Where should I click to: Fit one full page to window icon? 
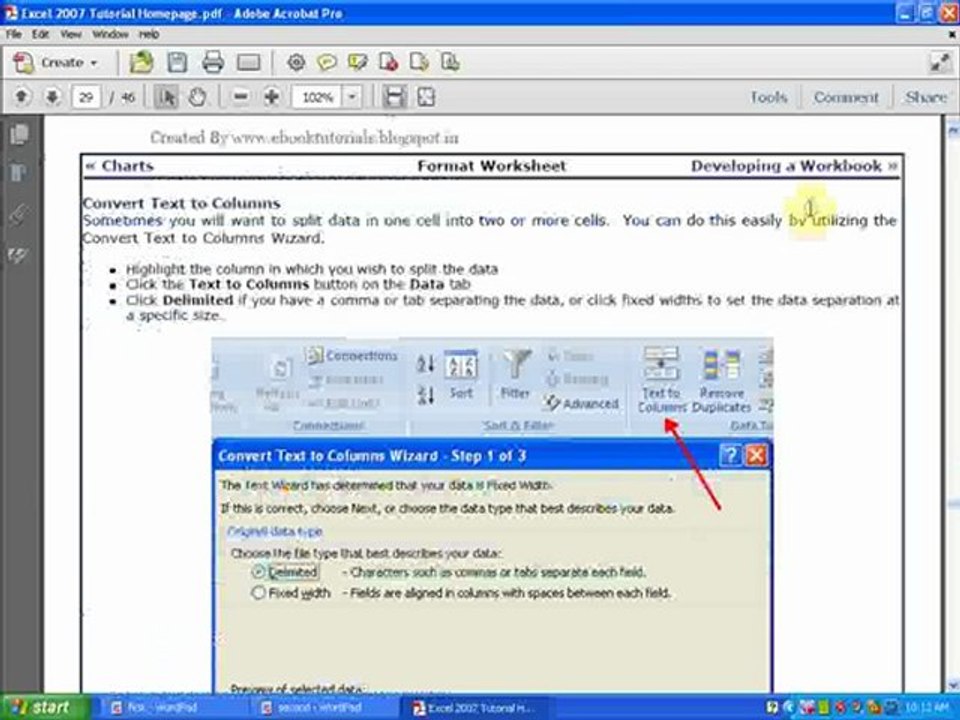pos(426,97)
